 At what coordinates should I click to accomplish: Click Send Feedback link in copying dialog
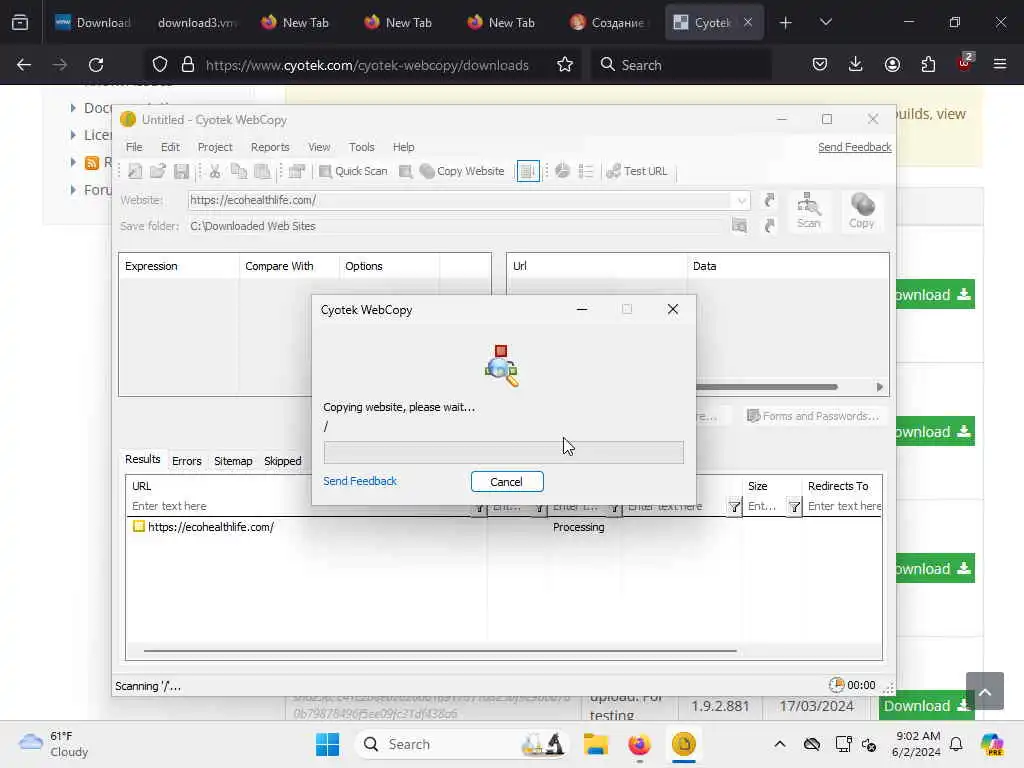(x=360, y=481)
